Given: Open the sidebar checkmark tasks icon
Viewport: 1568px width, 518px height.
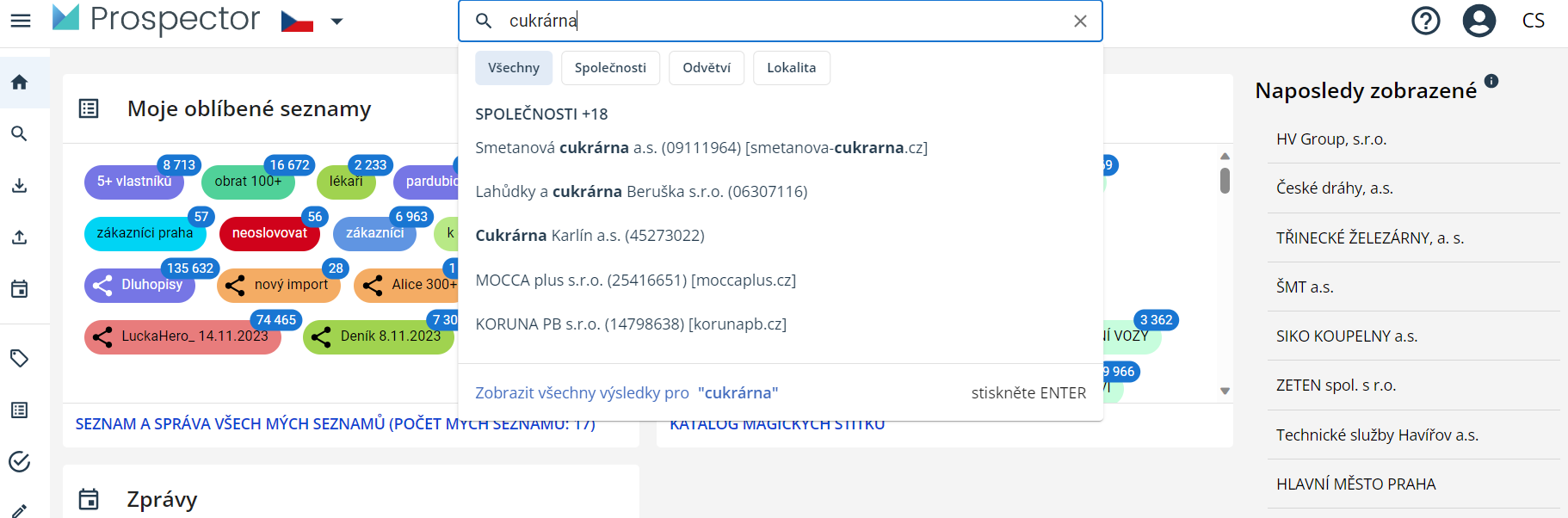Looking at the screenshot, I should click(20, 462).
